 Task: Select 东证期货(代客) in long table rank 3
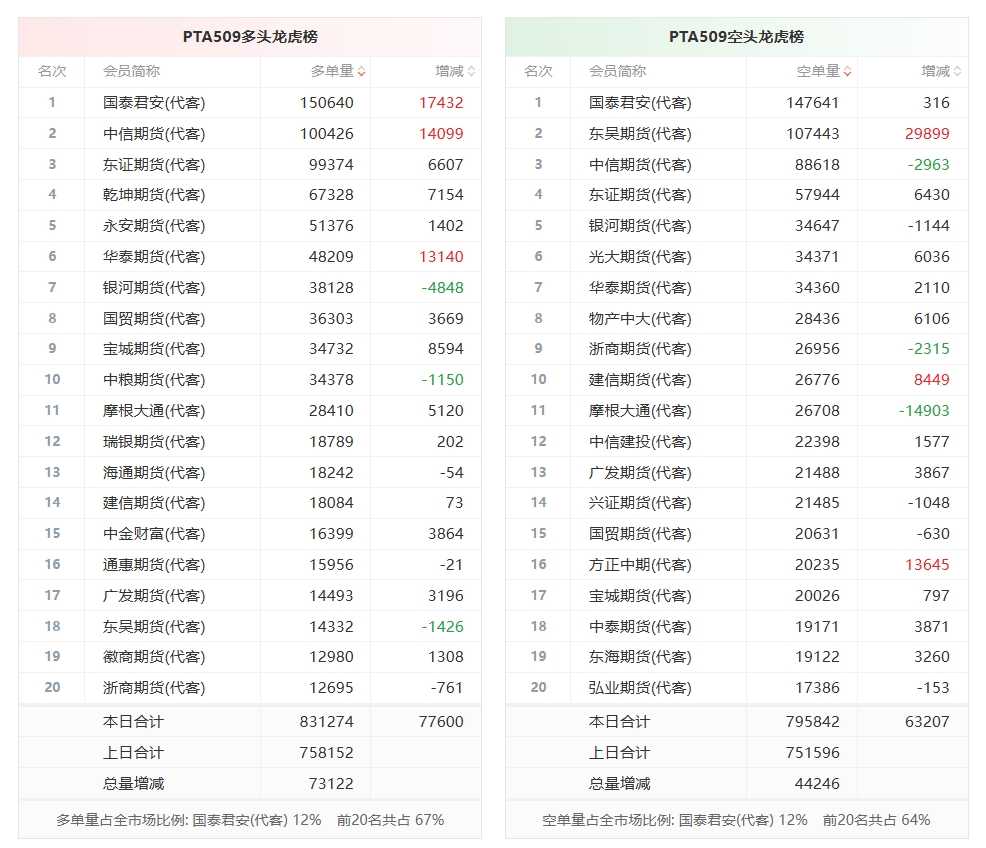[x=154, y=164]
